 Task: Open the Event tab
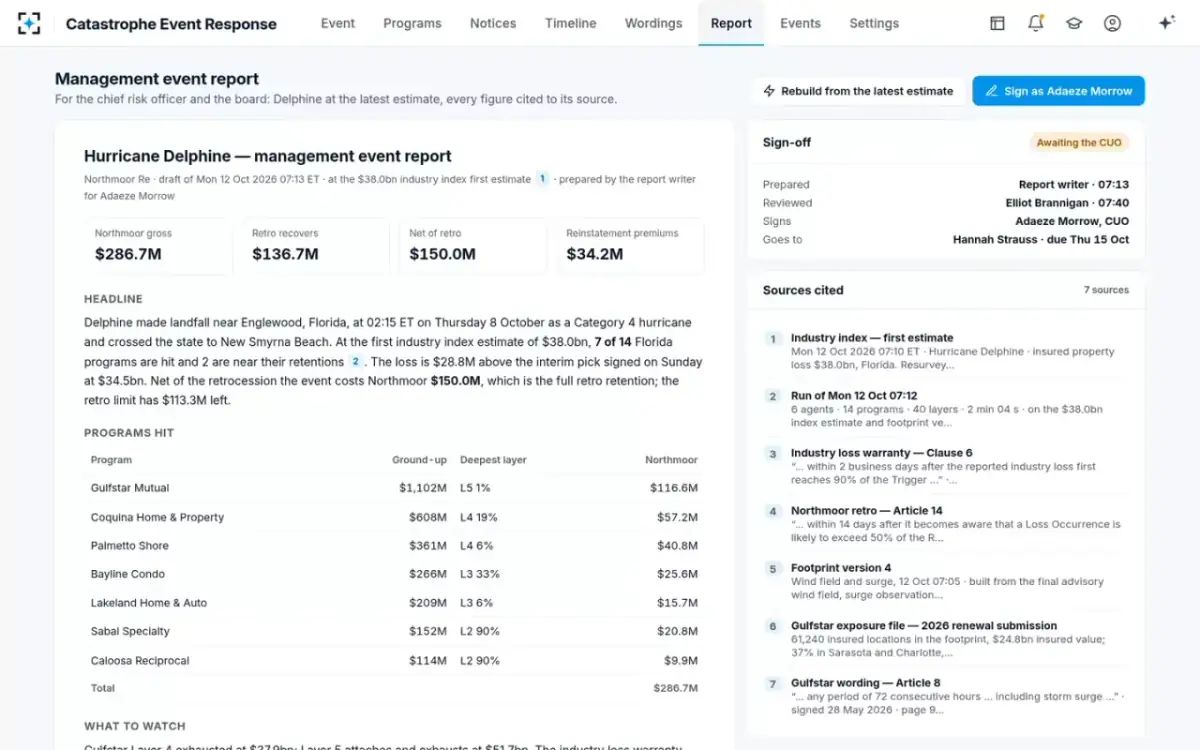[x=338, y=23]
